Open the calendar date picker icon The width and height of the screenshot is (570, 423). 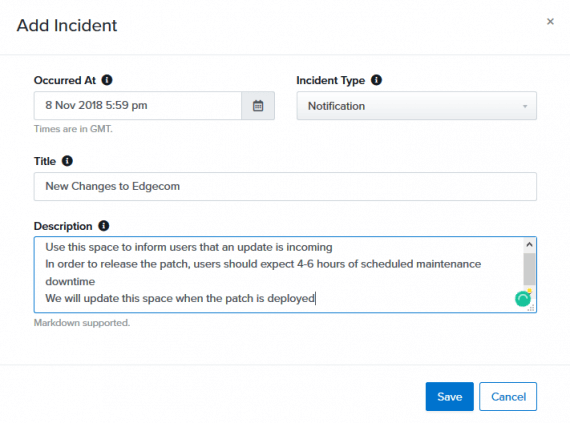[258, 106]
